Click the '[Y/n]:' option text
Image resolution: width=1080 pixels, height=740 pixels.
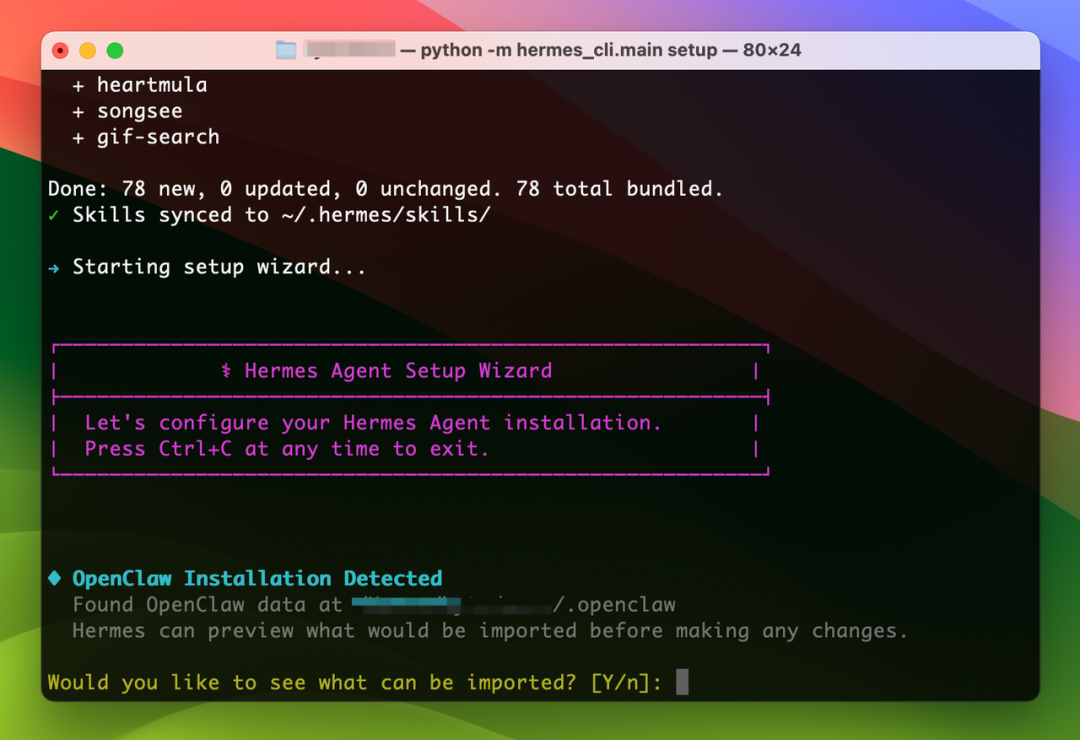click(x=626, y=682)
